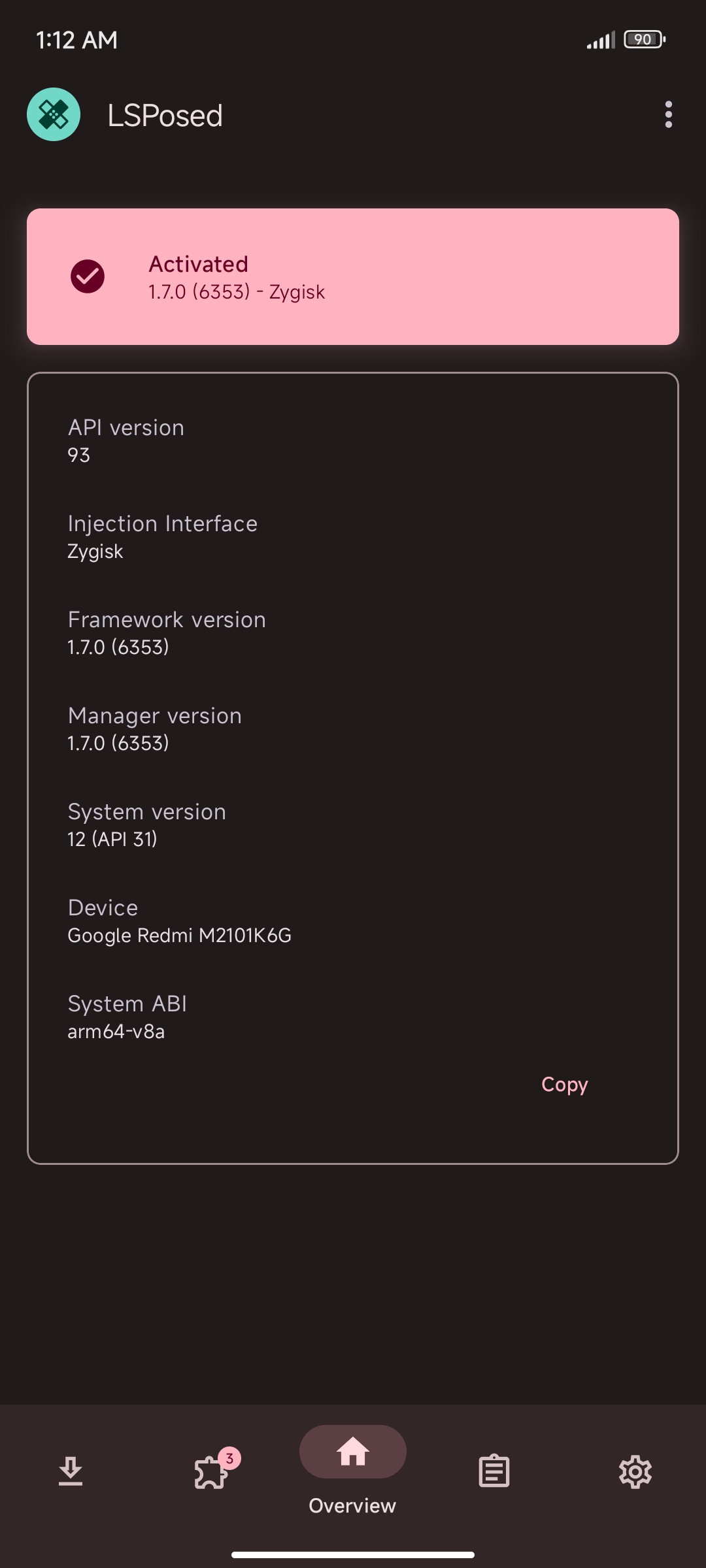Tap the battery indicator in the status bar
The height and width of the screenshot is (1568, 706).
coord(643,39)
